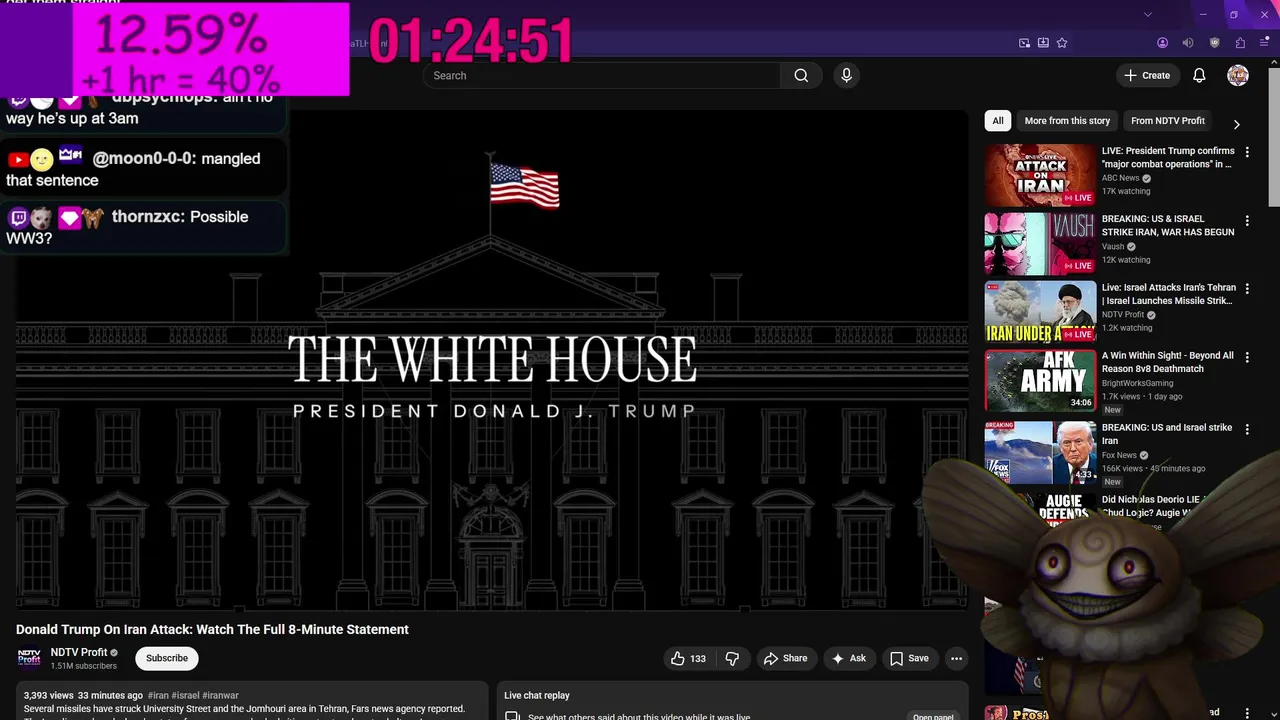Share the Donald Trump statement video
This screenshot has width=1280, height=720.
point(785,658)
